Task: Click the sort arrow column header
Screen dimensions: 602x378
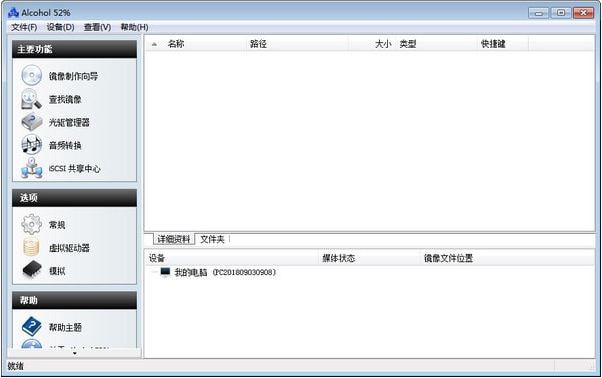Action: pos(154,44)
